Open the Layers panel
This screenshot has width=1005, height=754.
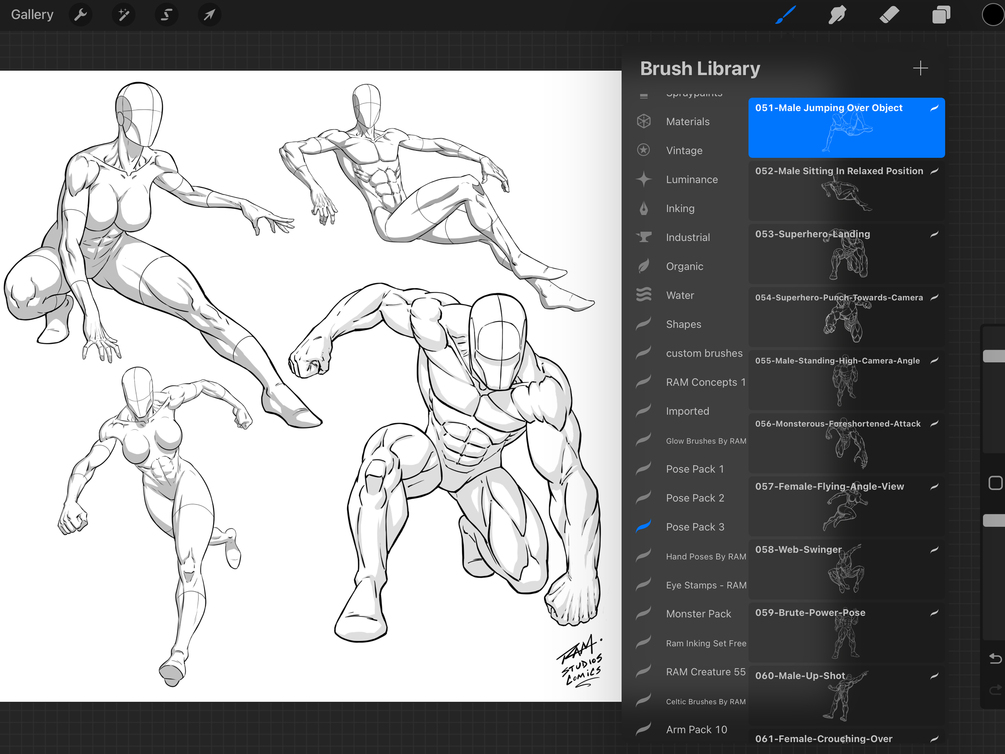click(941, 14)
